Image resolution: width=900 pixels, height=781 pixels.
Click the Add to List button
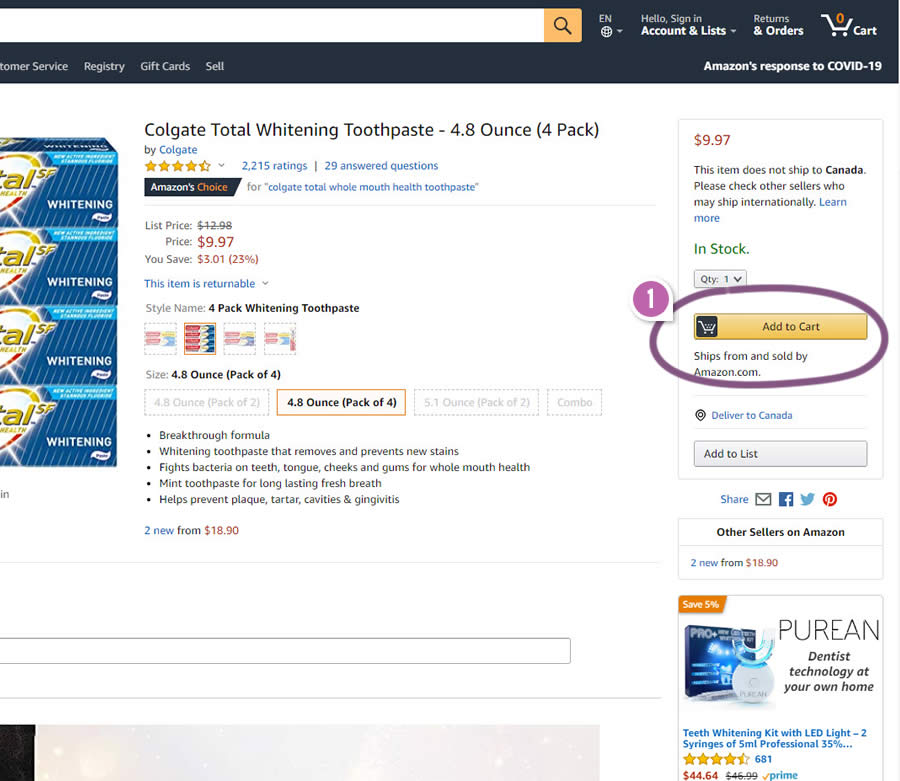click(780, 454)
